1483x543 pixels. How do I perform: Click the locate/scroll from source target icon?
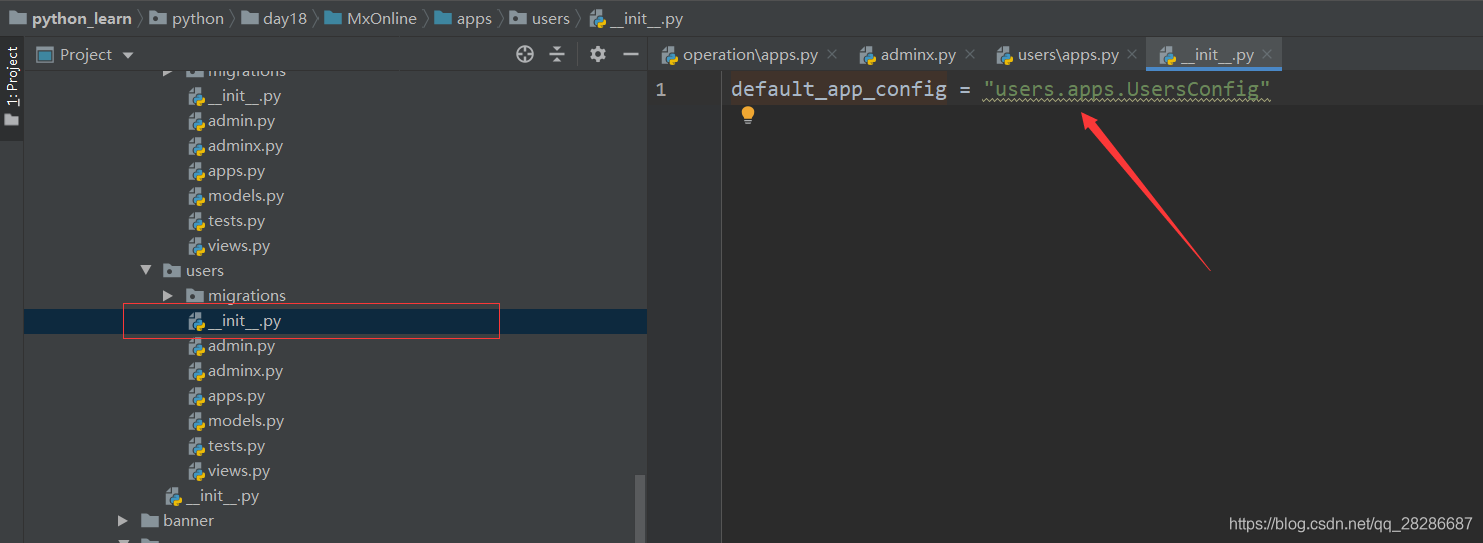(x=525, y=54)
